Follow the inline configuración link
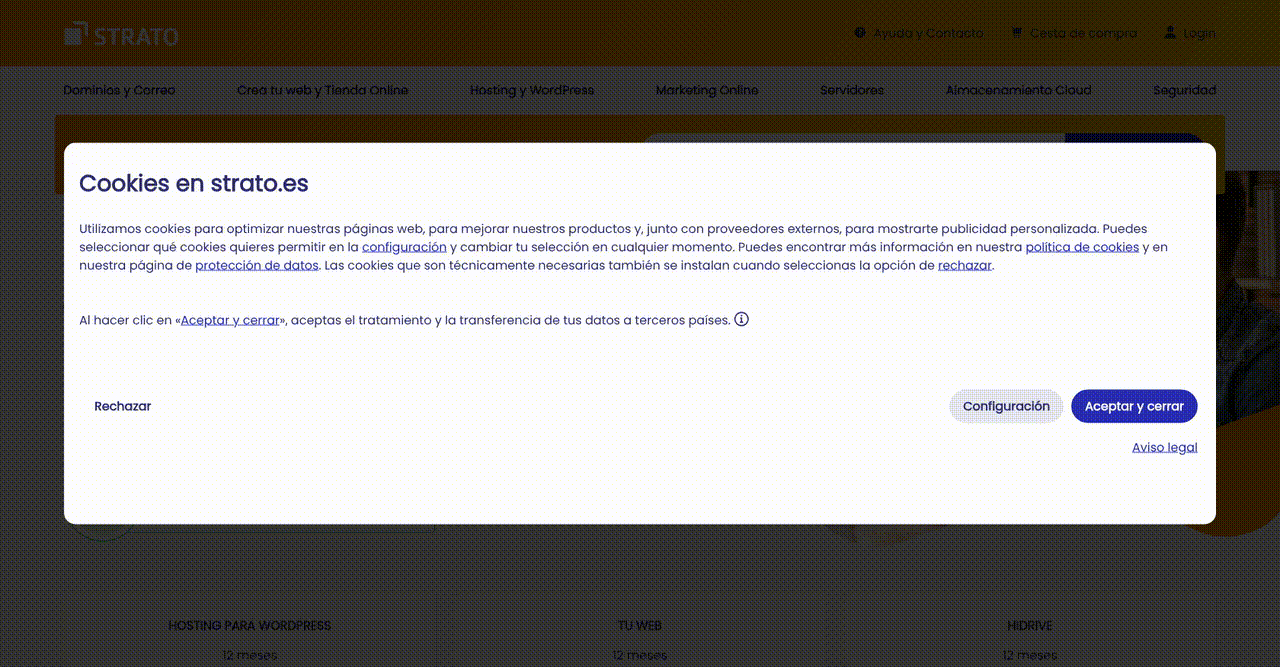The image size is (1280, 667). (404, 247)
